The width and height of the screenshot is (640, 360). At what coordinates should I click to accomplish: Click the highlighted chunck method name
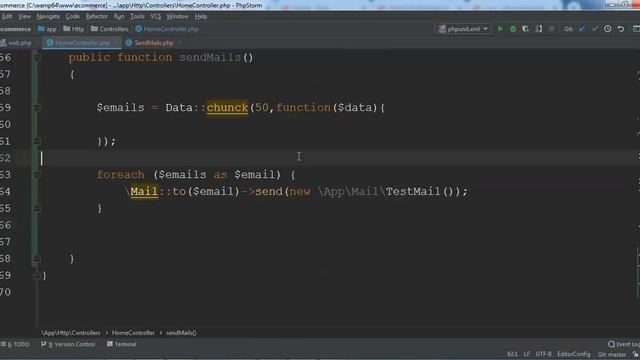click(227, 108)
